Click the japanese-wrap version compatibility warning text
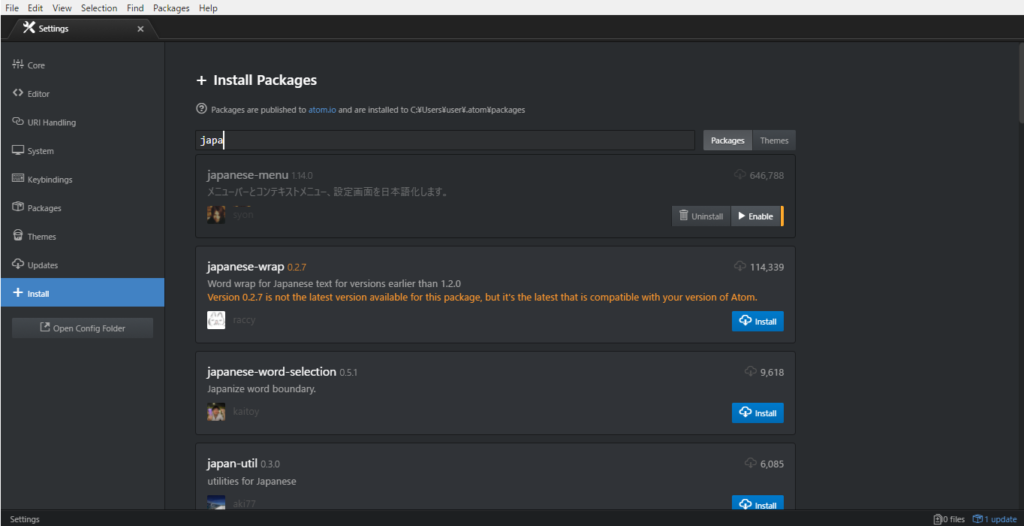This screenshot has height=526, width=1024. point(482,297)
